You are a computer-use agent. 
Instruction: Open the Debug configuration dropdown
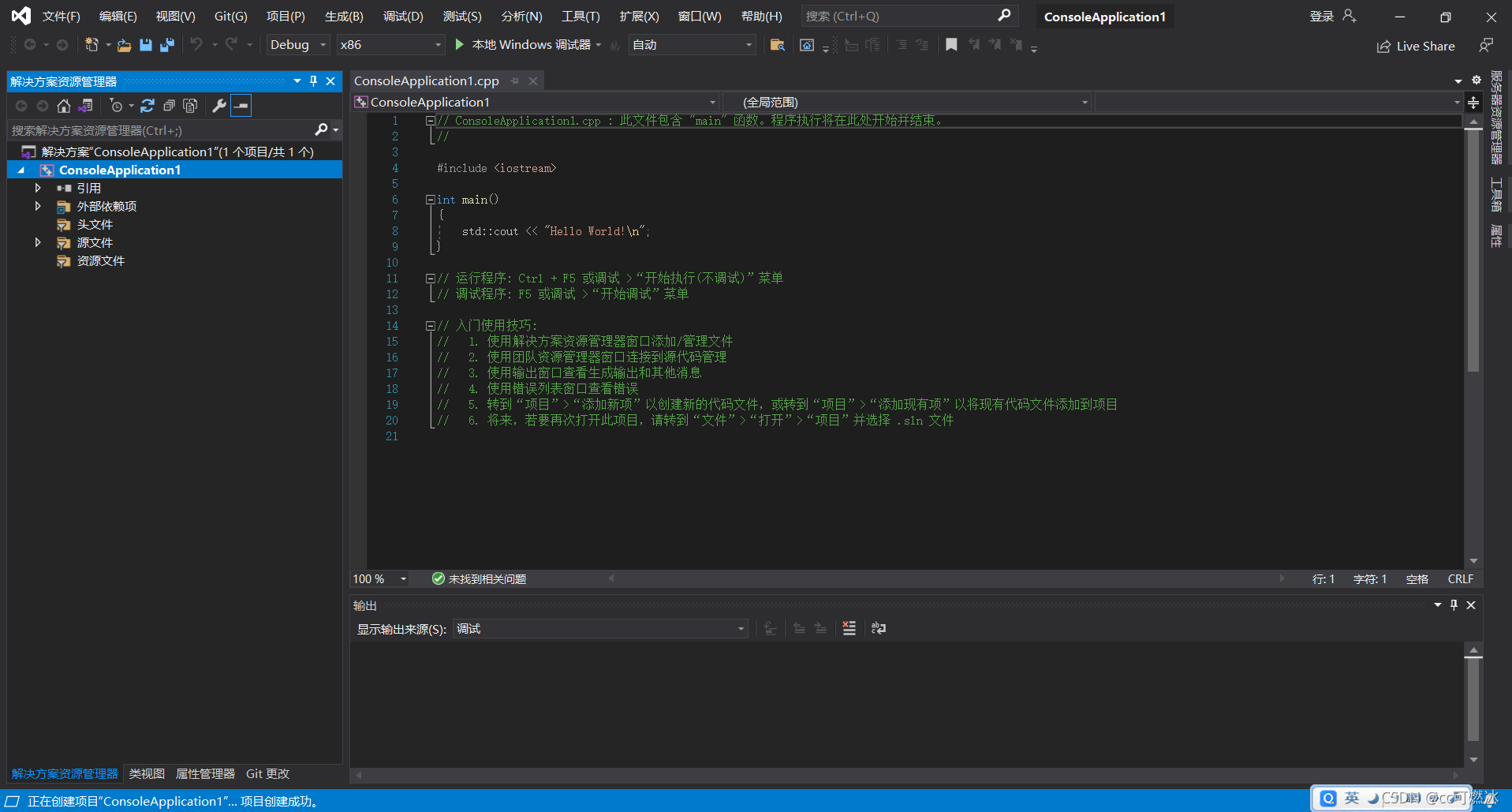(x=298, y=45)
